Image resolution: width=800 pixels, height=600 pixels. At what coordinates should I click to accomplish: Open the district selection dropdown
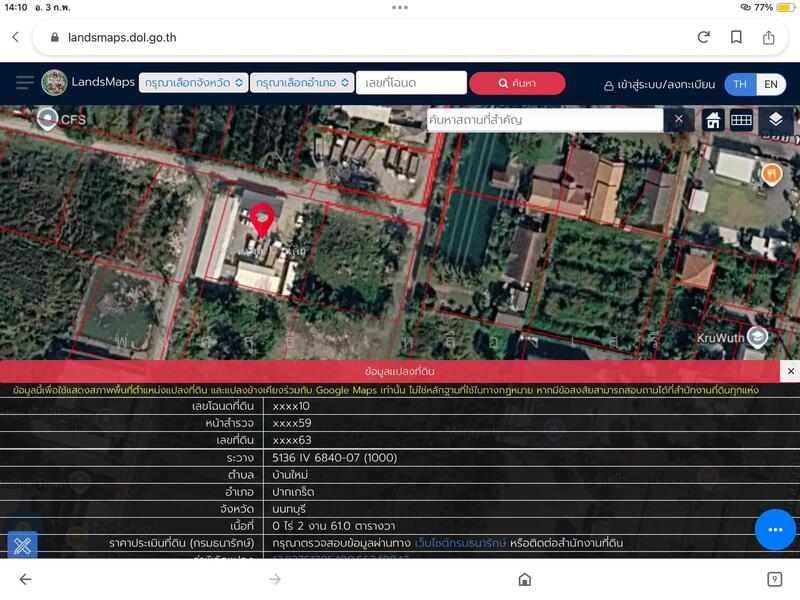pyautogui.click(x=302, y=83)
